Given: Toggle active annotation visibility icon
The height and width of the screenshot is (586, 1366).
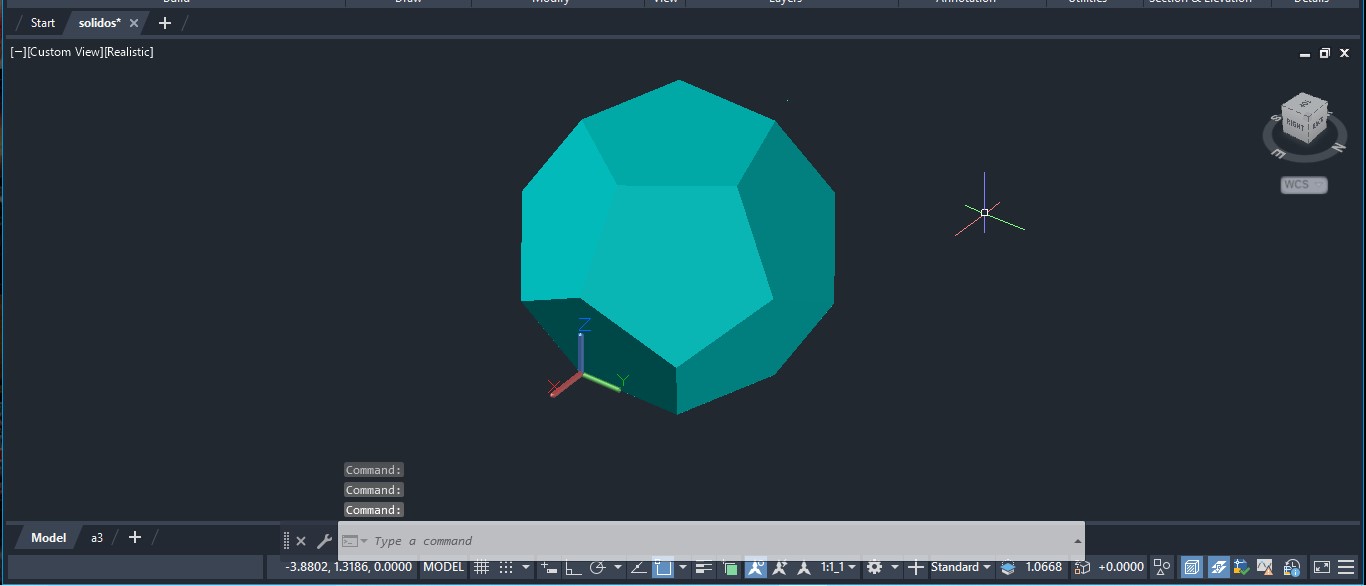Looking at the screenshot, I should (x=755, y=567).
